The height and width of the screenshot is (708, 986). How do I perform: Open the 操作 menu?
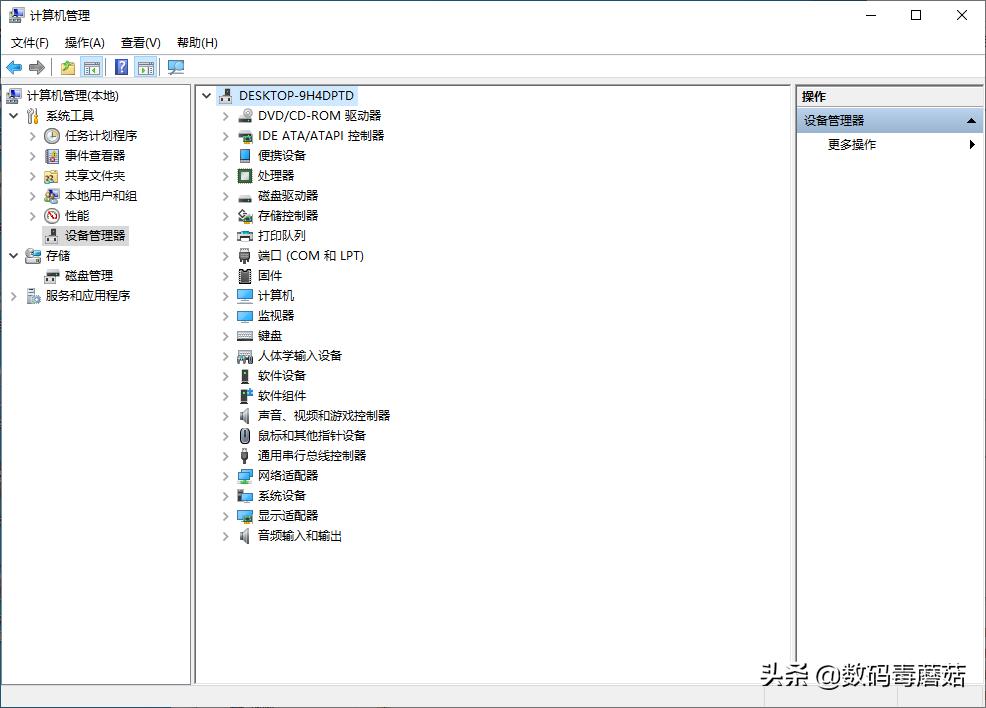[84, 42]
